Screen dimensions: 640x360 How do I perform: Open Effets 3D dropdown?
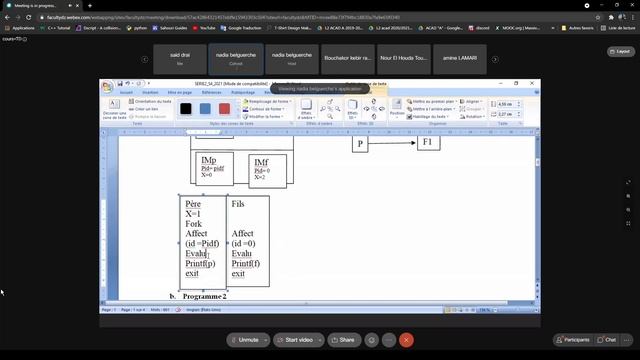pos(352,109)
